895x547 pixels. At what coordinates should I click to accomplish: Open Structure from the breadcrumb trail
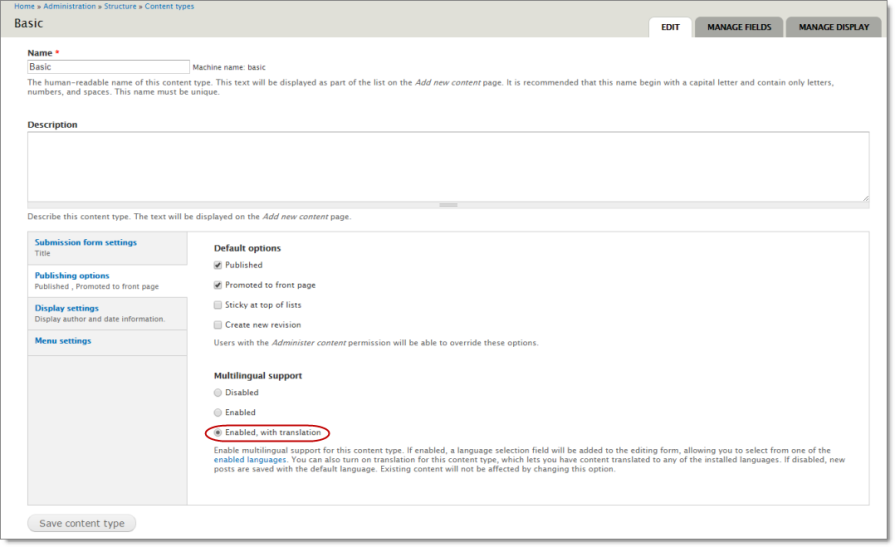120,6
